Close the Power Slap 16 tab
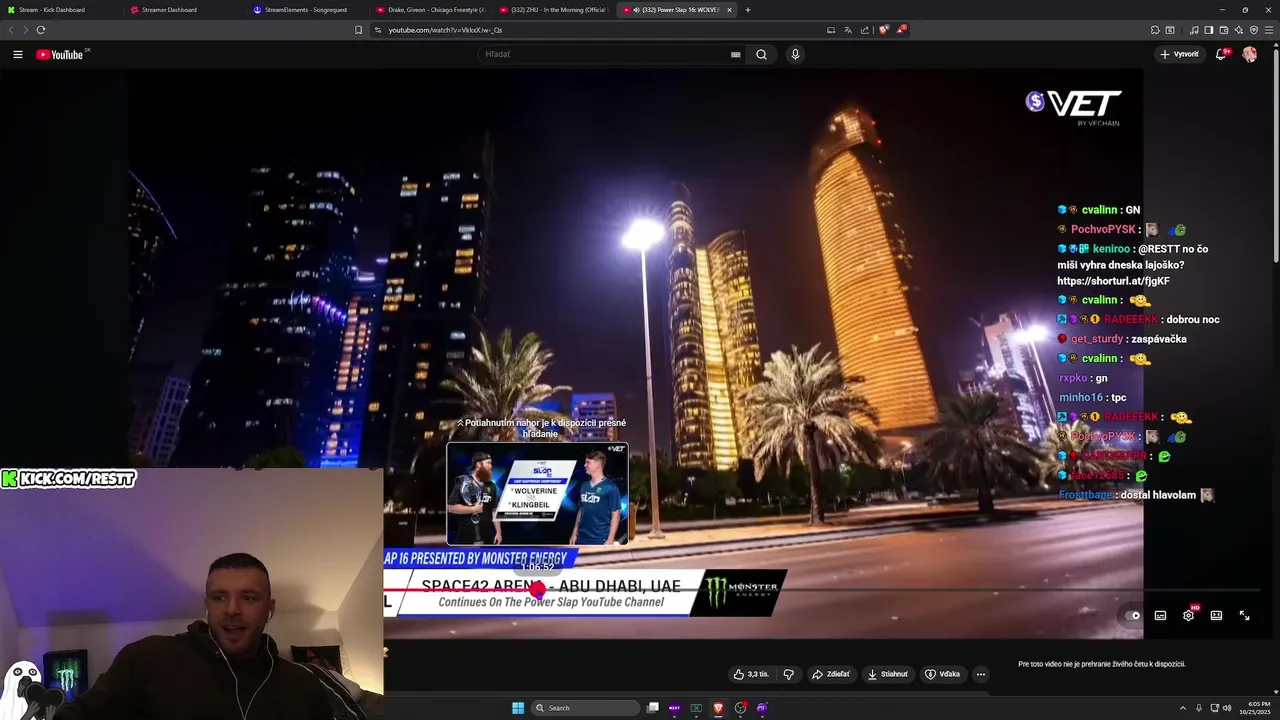The width and height of the screenshot is (1280, 720). 729,10
